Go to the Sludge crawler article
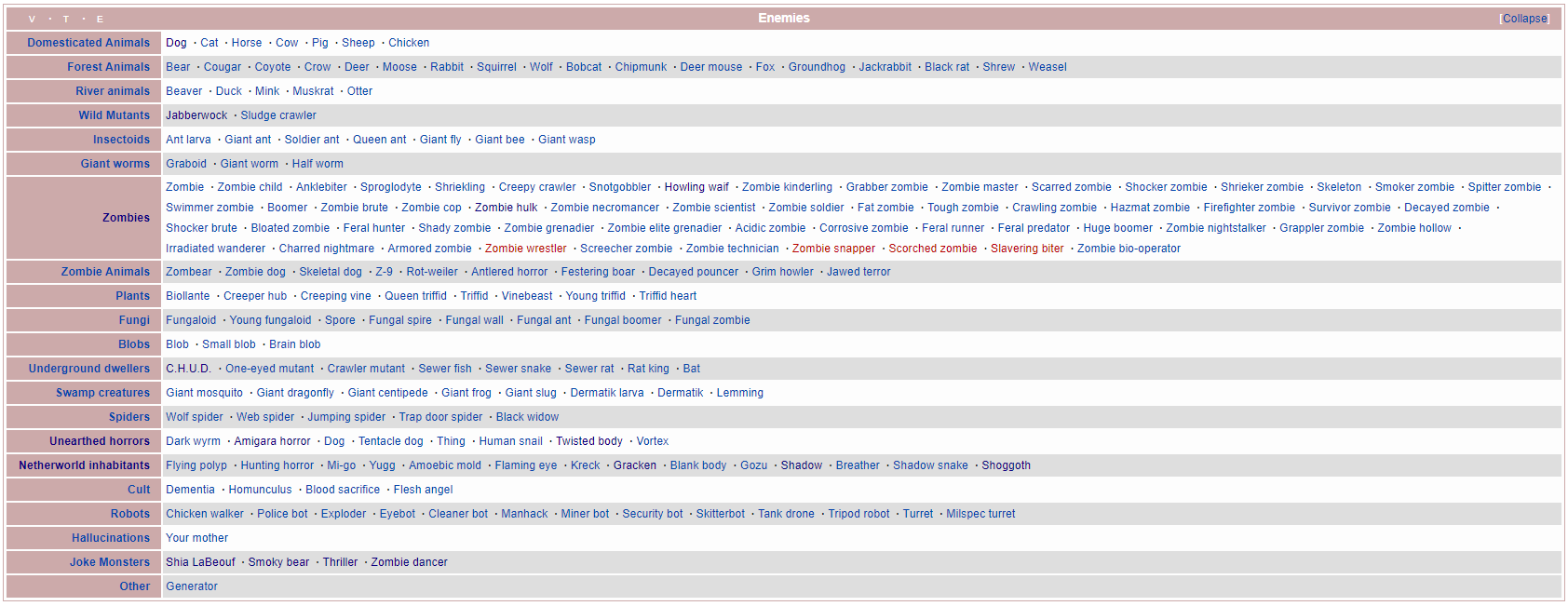 click(278, 115)
